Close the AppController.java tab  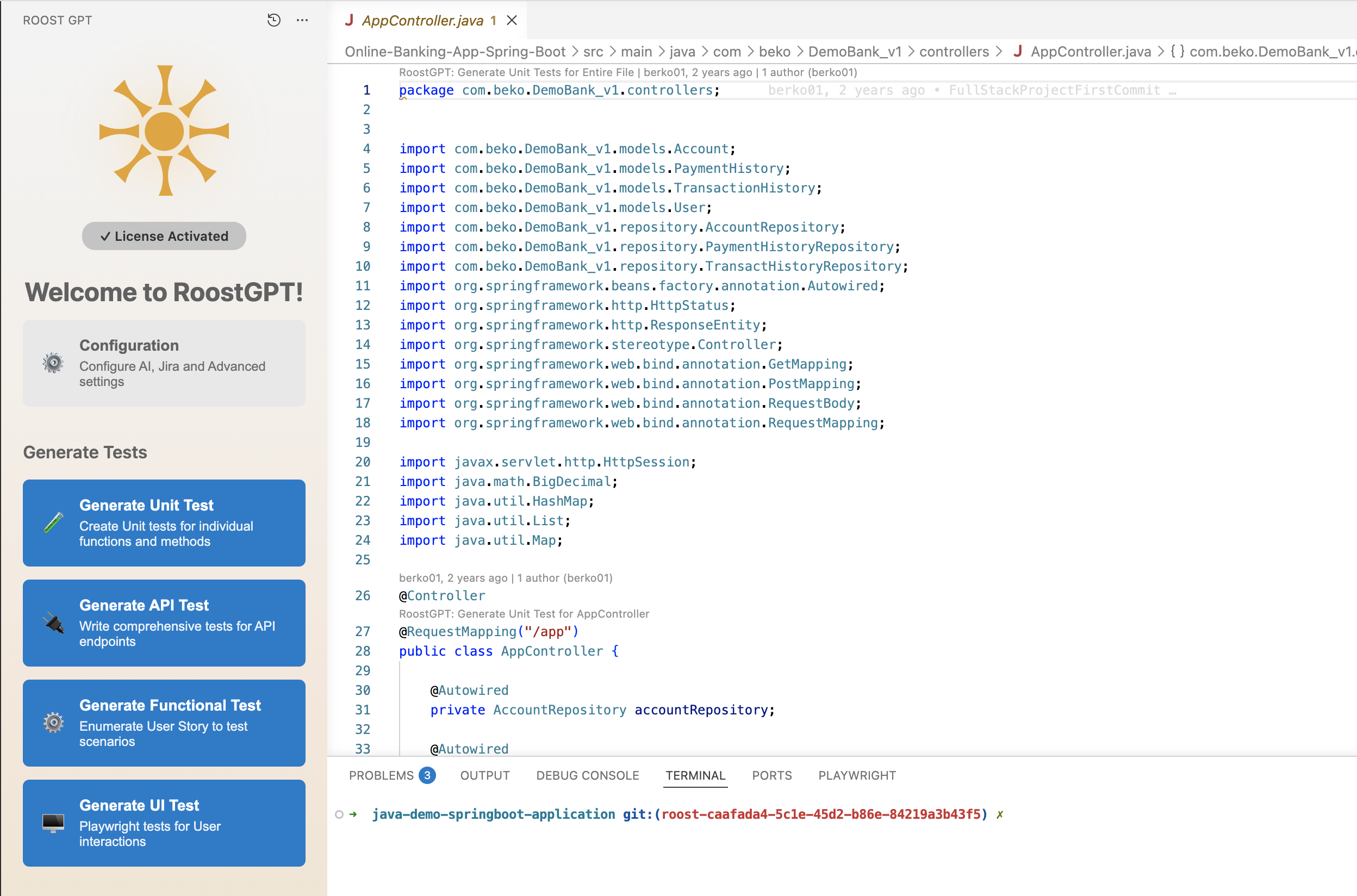(x=512, y=20)
